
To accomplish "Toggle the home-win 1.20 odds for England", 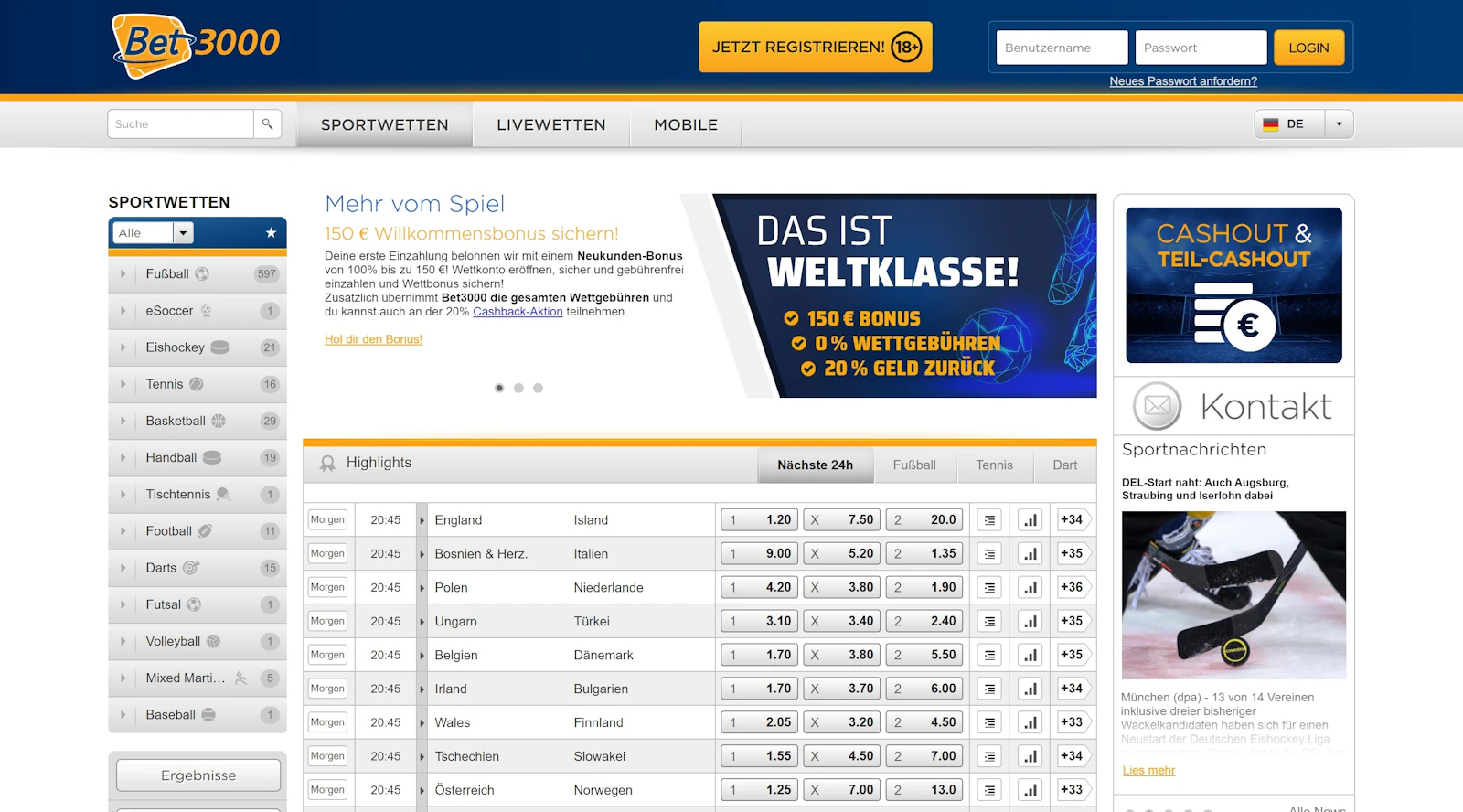I will 759,520.
